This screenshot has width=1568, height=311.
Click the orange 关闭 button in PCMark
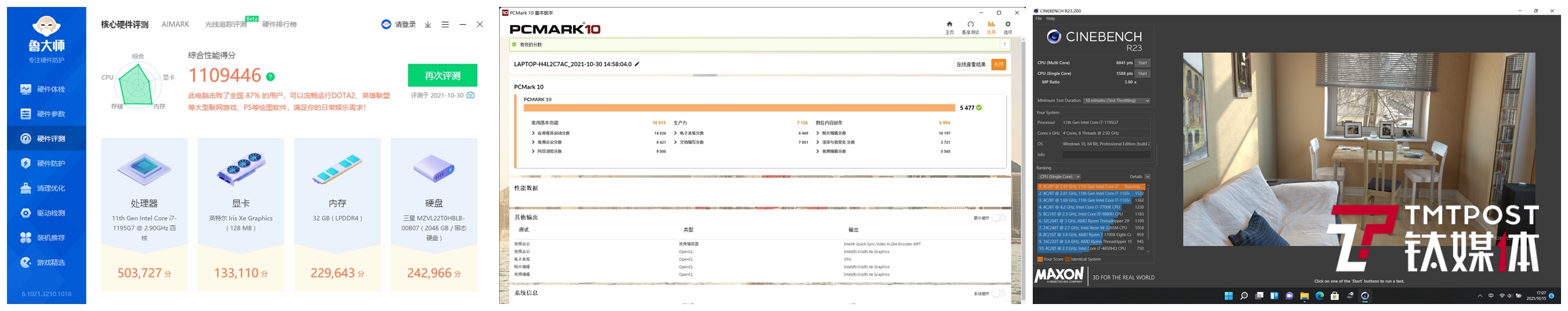999,64
